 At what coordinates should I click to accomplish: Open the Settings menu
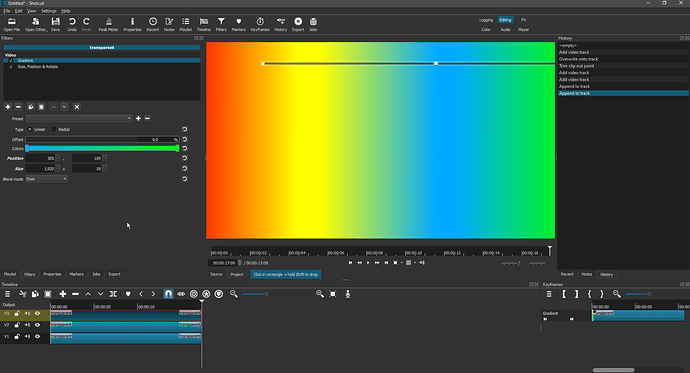tap(49, 11)
